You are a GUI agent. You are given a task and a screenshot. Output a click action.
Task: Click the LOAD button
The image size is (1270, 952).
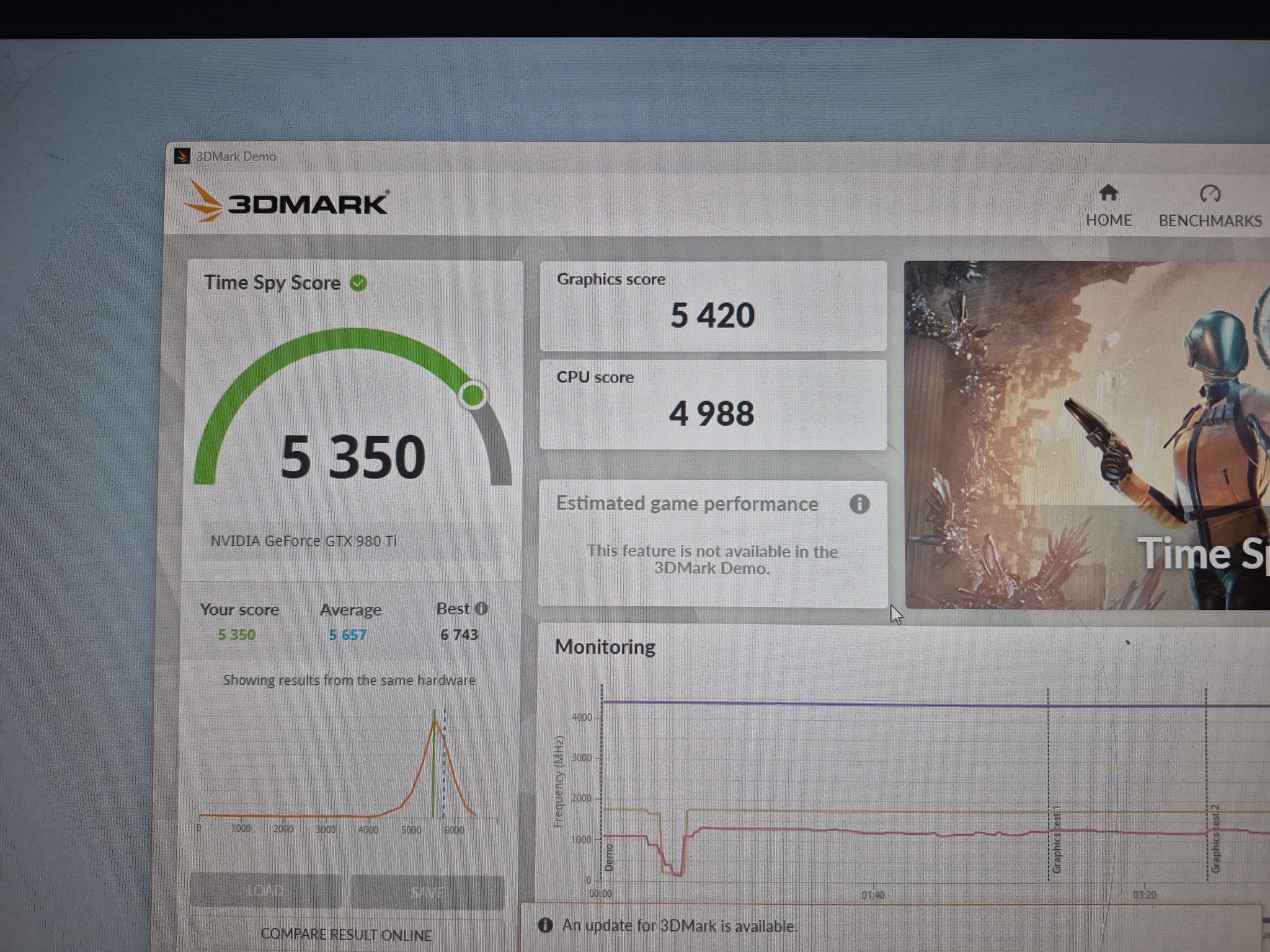pos(265,891)
